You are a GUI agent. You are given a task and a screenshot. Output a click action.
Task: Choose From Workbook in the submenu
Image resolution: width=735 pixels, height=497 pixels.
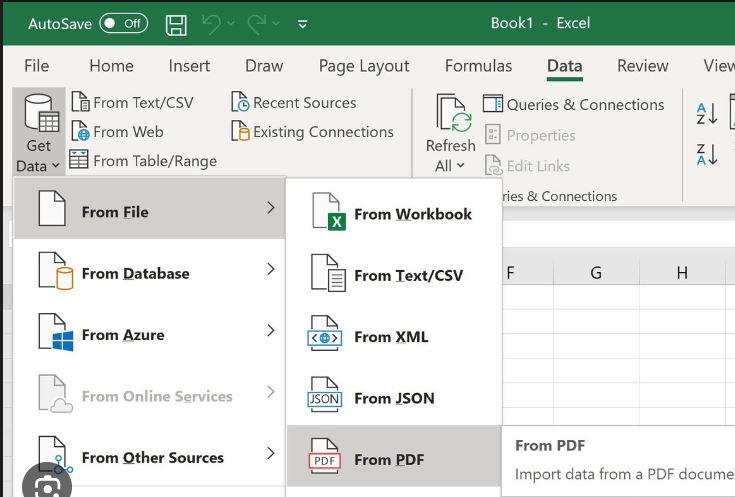coord(394,214)
